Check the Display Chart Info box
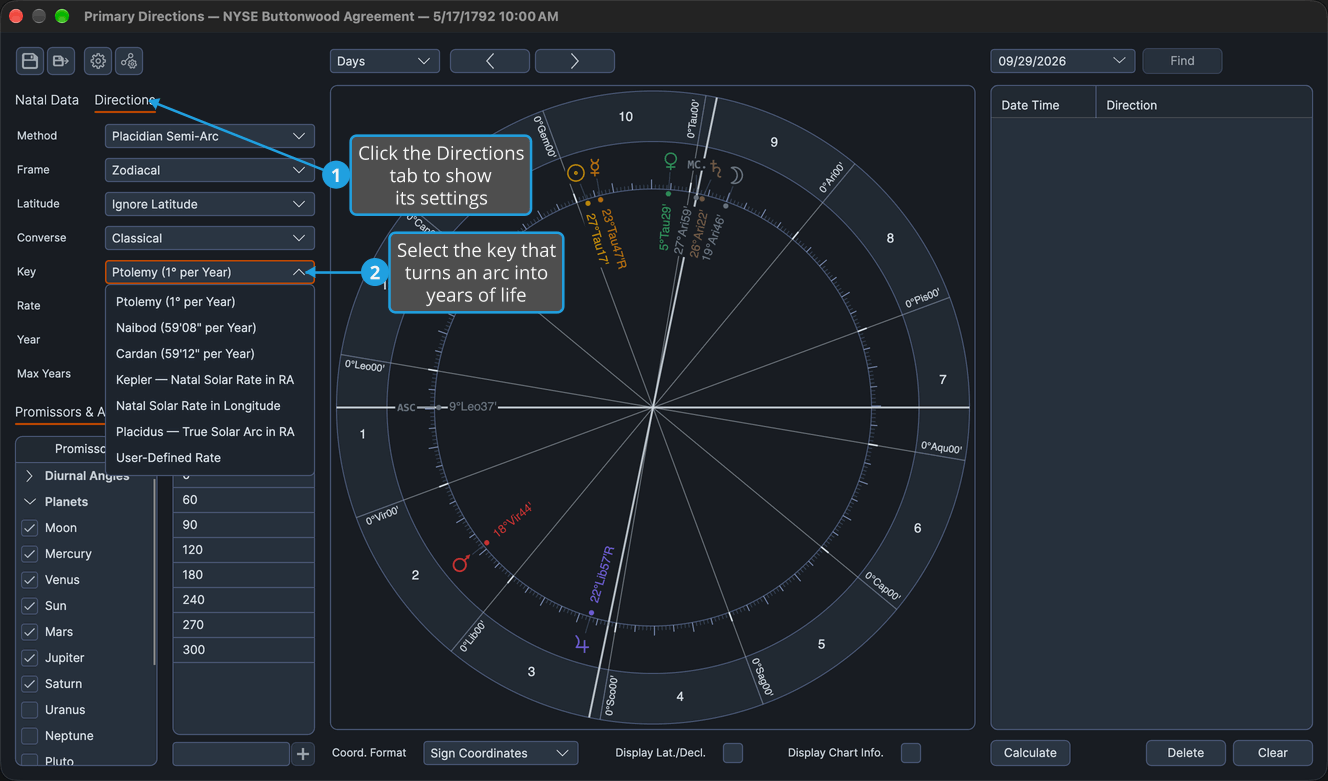Image resolution: width=1328 pixels, height=781 pixels. click(911, 753)
